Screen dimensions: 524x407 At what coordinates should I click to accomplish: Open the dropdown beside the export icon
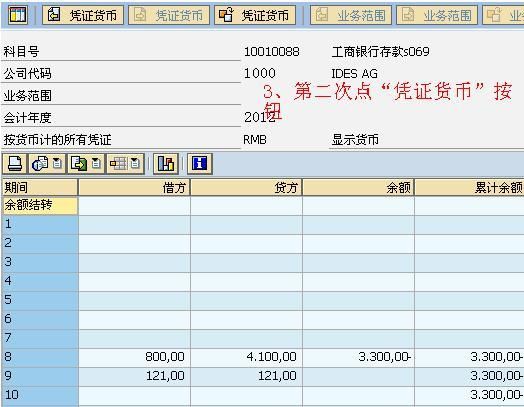click(96, 164)
